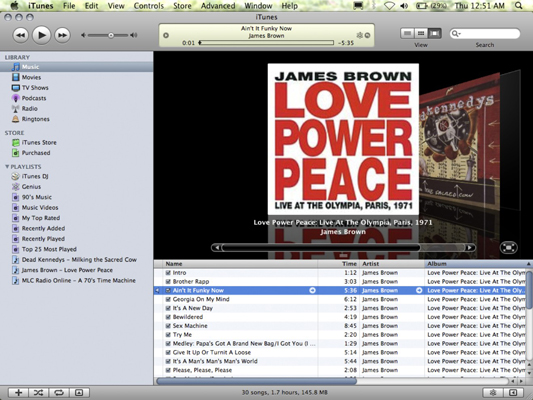Open 90's Music smart playlist
The height and width of the screenshot is (400, 533).
pos(37,197)
